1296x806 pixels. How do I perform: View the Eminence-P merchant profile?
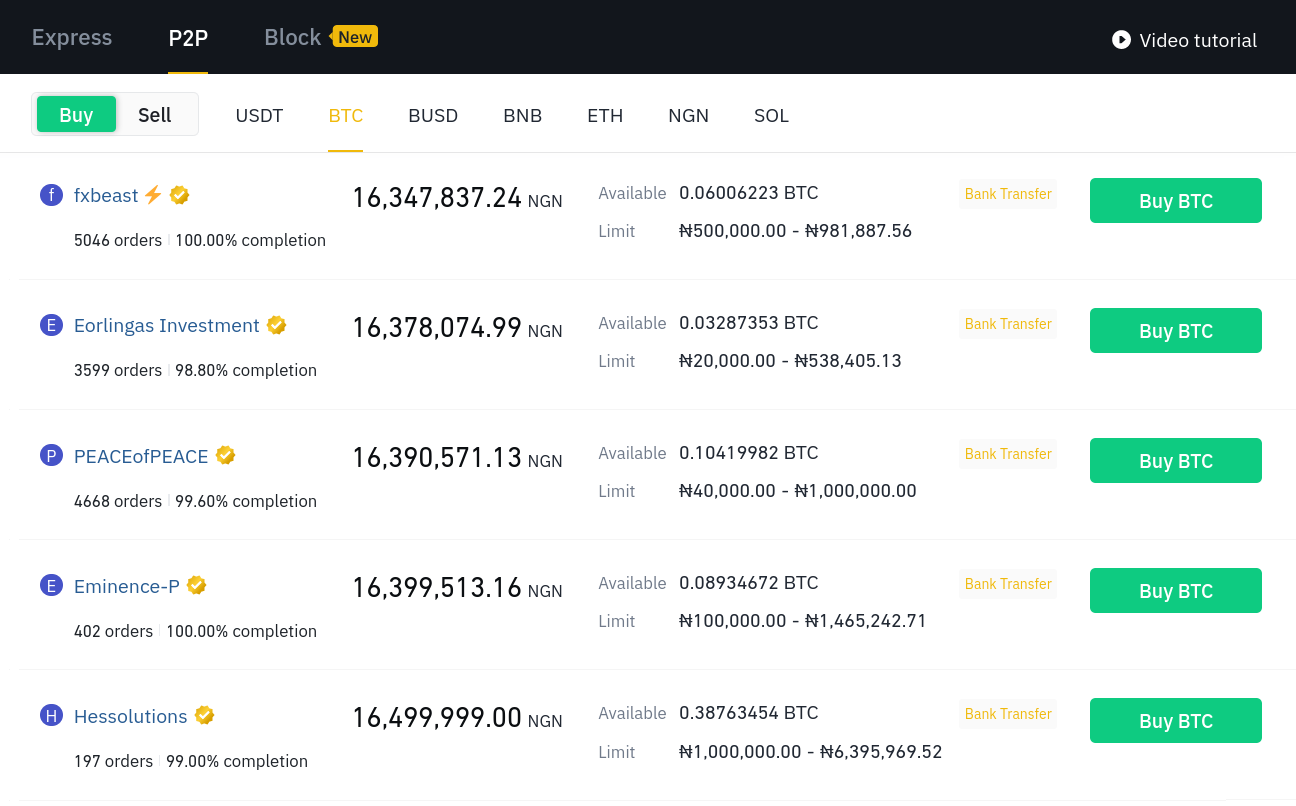(127, 586)
